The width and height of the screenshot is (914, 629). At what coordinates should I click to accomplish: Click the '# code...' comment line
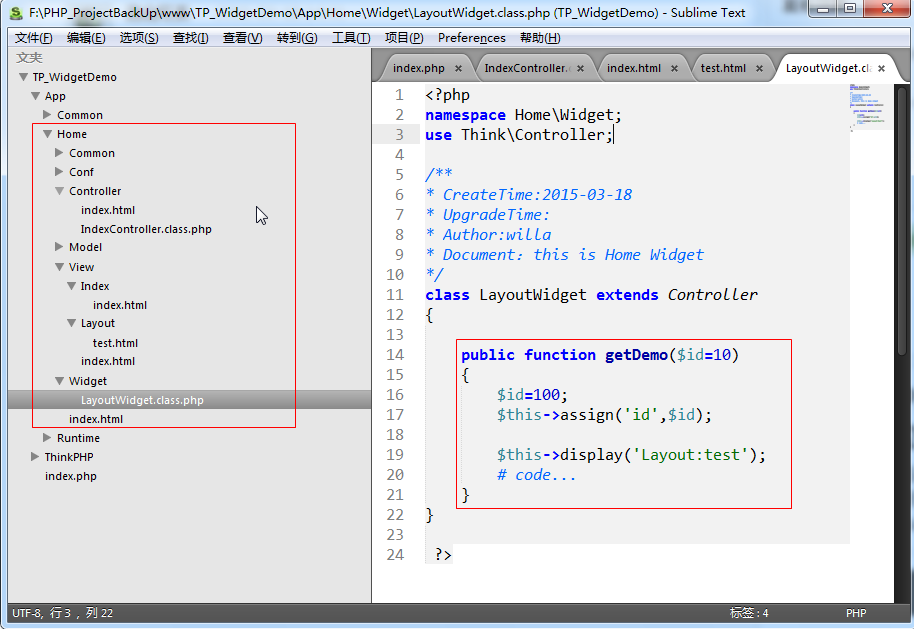(x=536, y=475)
